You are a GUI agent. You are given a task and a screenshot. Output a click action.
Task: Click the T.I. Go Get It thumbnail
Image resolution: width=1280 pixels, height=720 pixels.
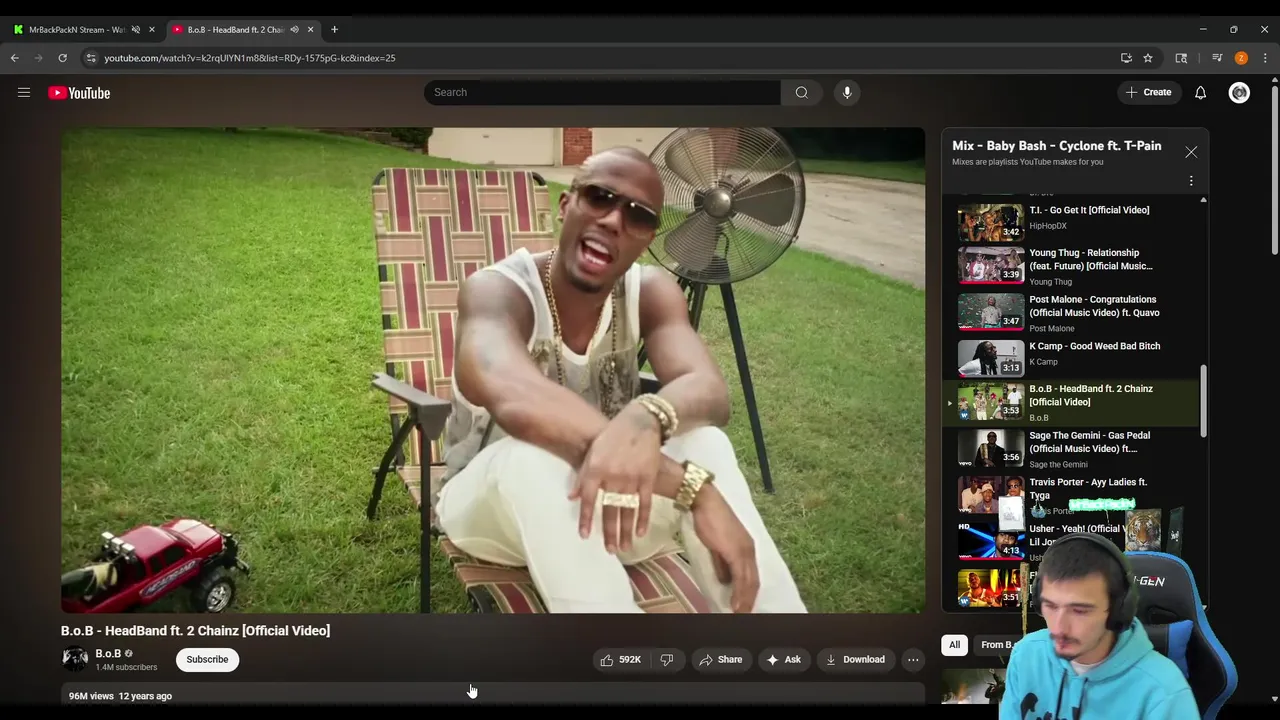[x=991, y=222]
